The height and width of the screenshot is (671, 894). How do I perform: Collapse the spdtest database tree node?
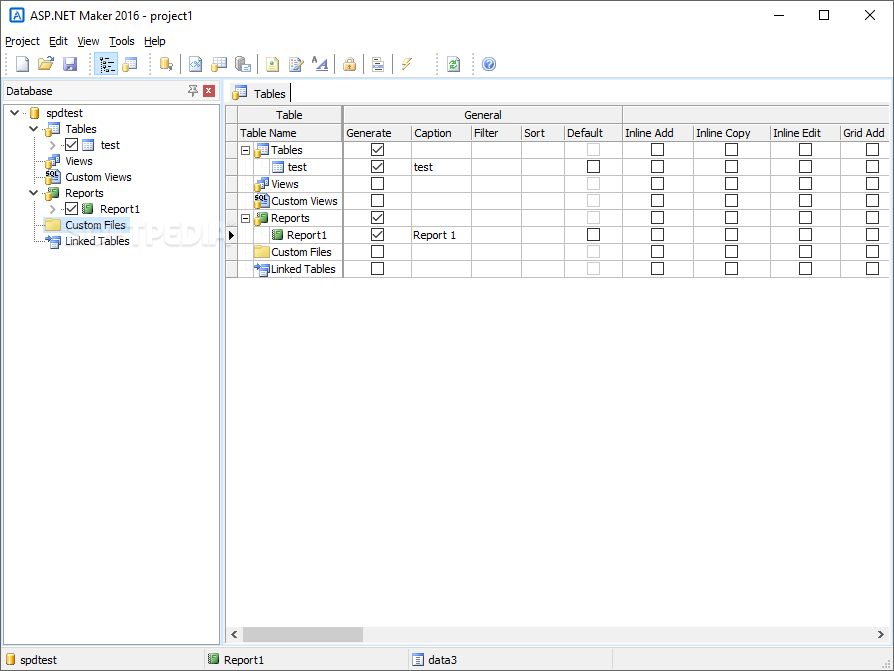tap(15, 113)
